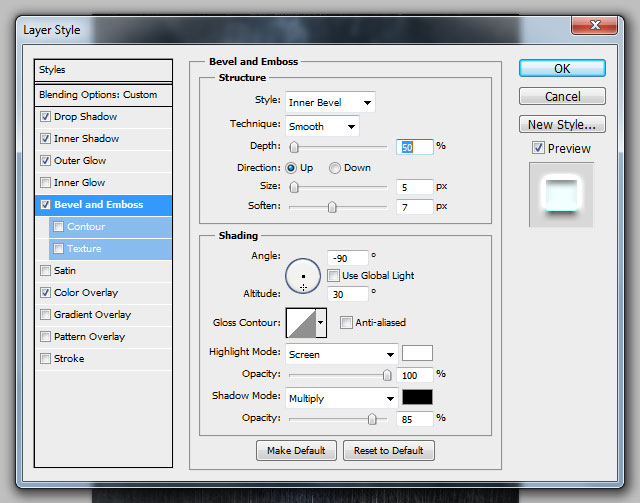Select the Inner Shadow label row
The height and width of the screenshot is (503, 640).
(103, 139)
